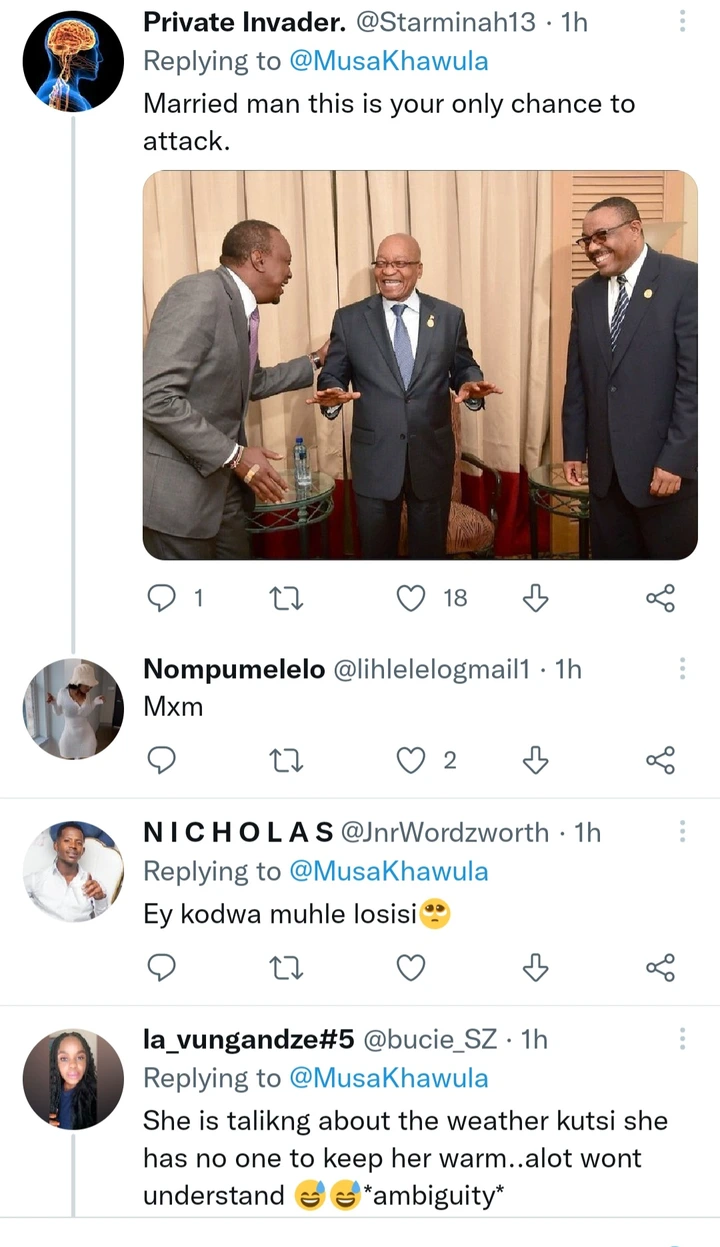The width and height of the screenshot is (720, 1247).
Task: Share Private Invader's tweet
Action: coord(661,598)
